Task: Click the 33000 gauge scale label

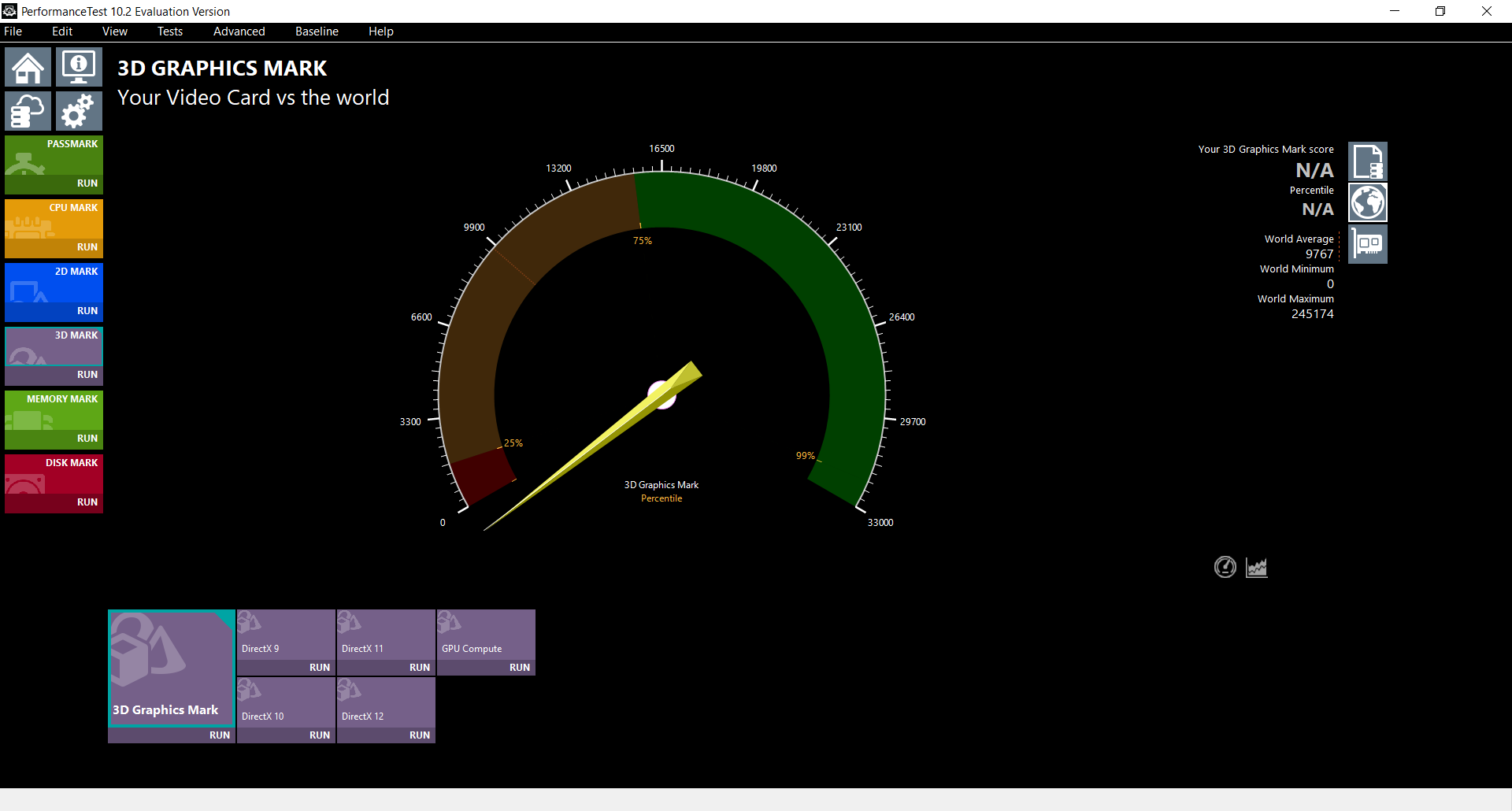Action: (x=880, y=523)
